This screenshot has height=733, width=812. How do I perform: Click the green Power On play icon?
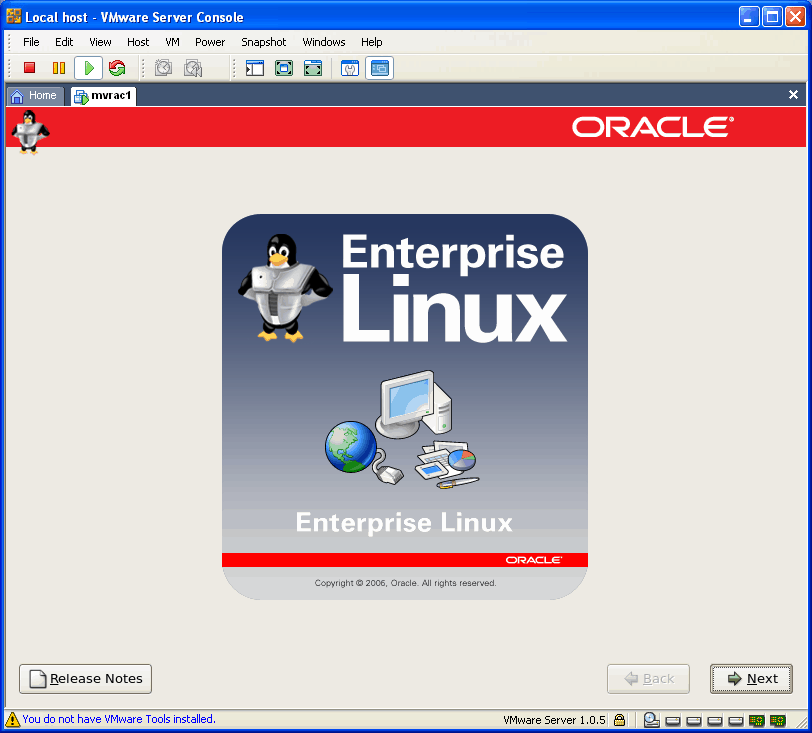[x=88, y=68]
